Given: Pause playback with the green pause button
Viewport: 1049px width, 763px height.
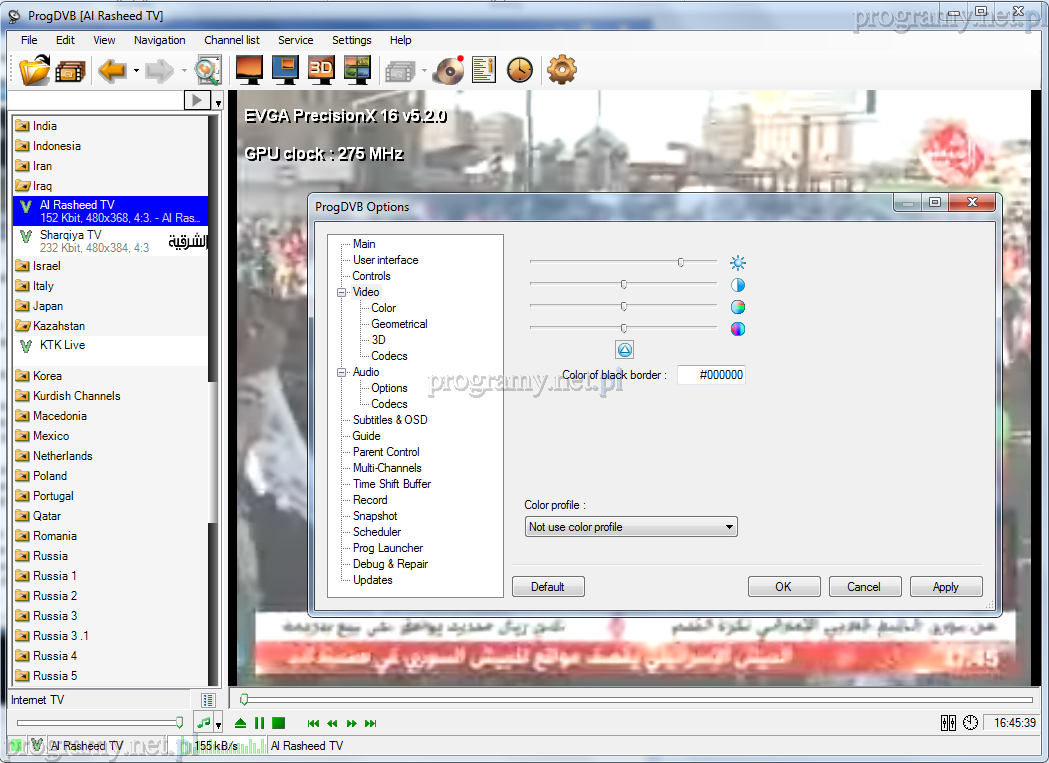Looking at the screenshot, I should pyautogui.click(x=259, y=723).
